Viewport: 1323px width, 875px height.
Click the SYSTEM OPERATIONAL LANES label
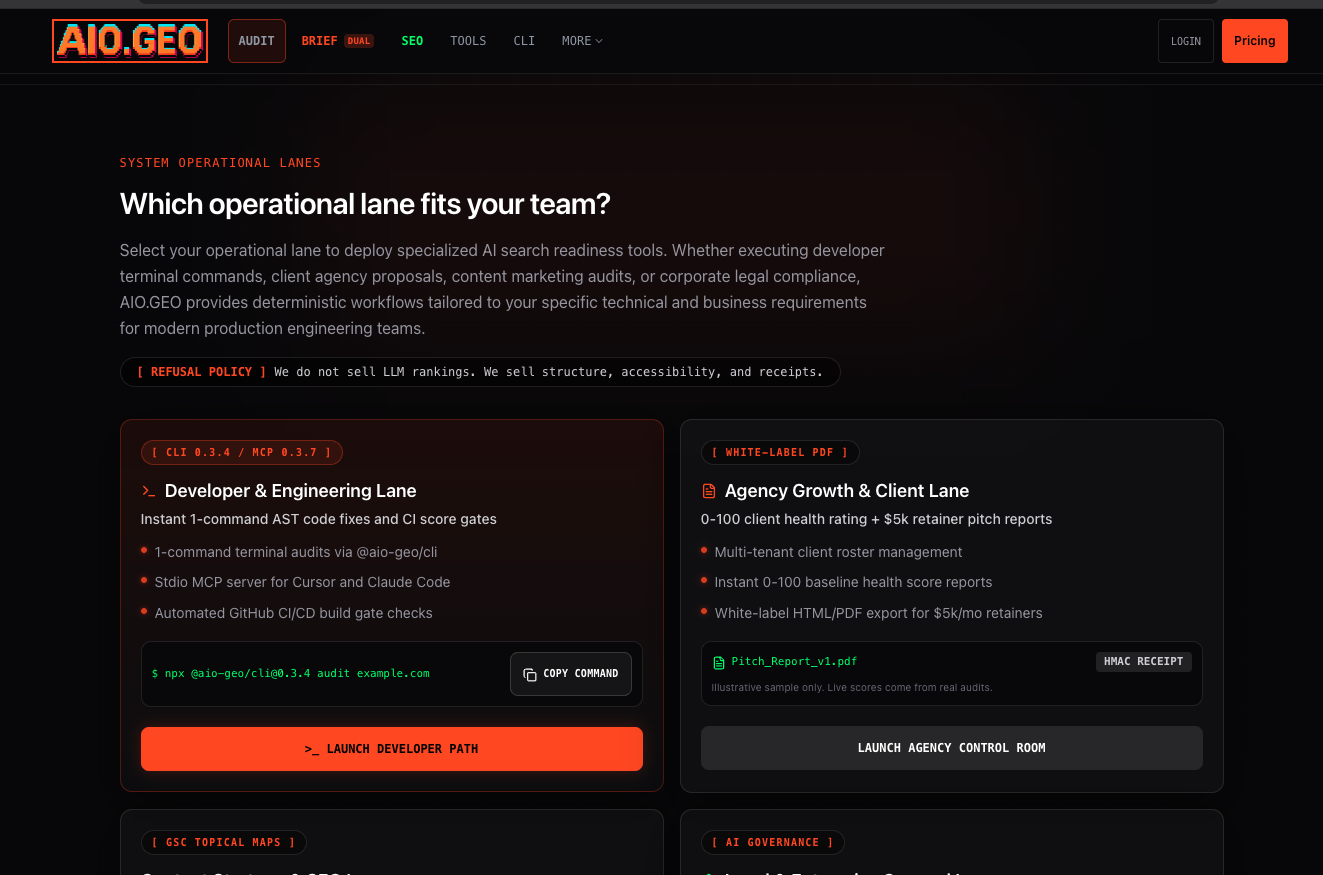220,163
